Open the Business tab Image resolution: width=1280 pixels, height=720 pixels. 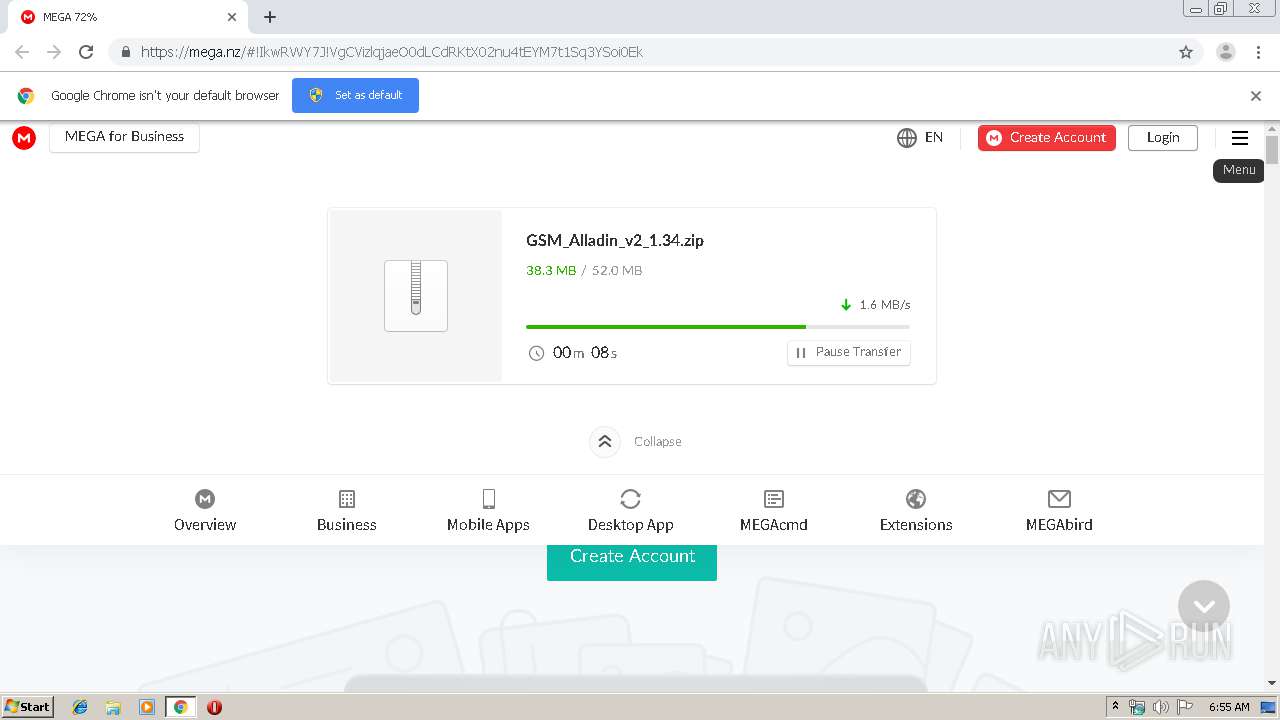click(x=347, y=511)
